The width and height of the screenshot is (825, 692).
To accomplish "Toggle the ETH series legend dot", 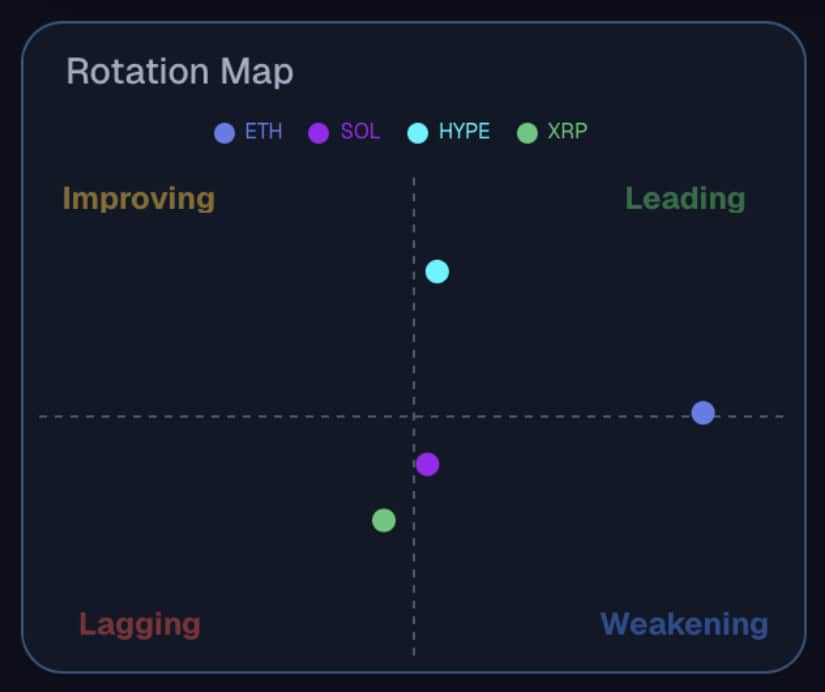I will [224, 133].
